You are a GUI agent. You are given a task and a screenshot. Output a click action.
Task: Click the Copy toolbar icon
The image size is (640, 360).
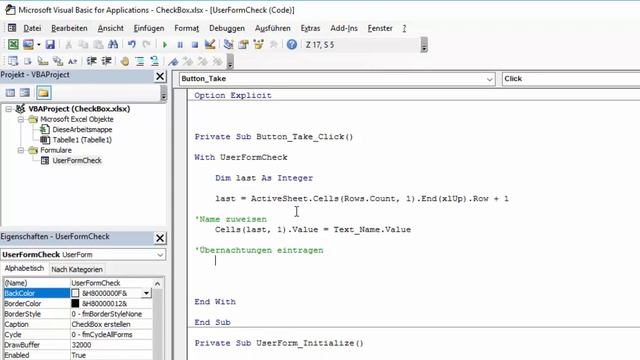[83, 44]
